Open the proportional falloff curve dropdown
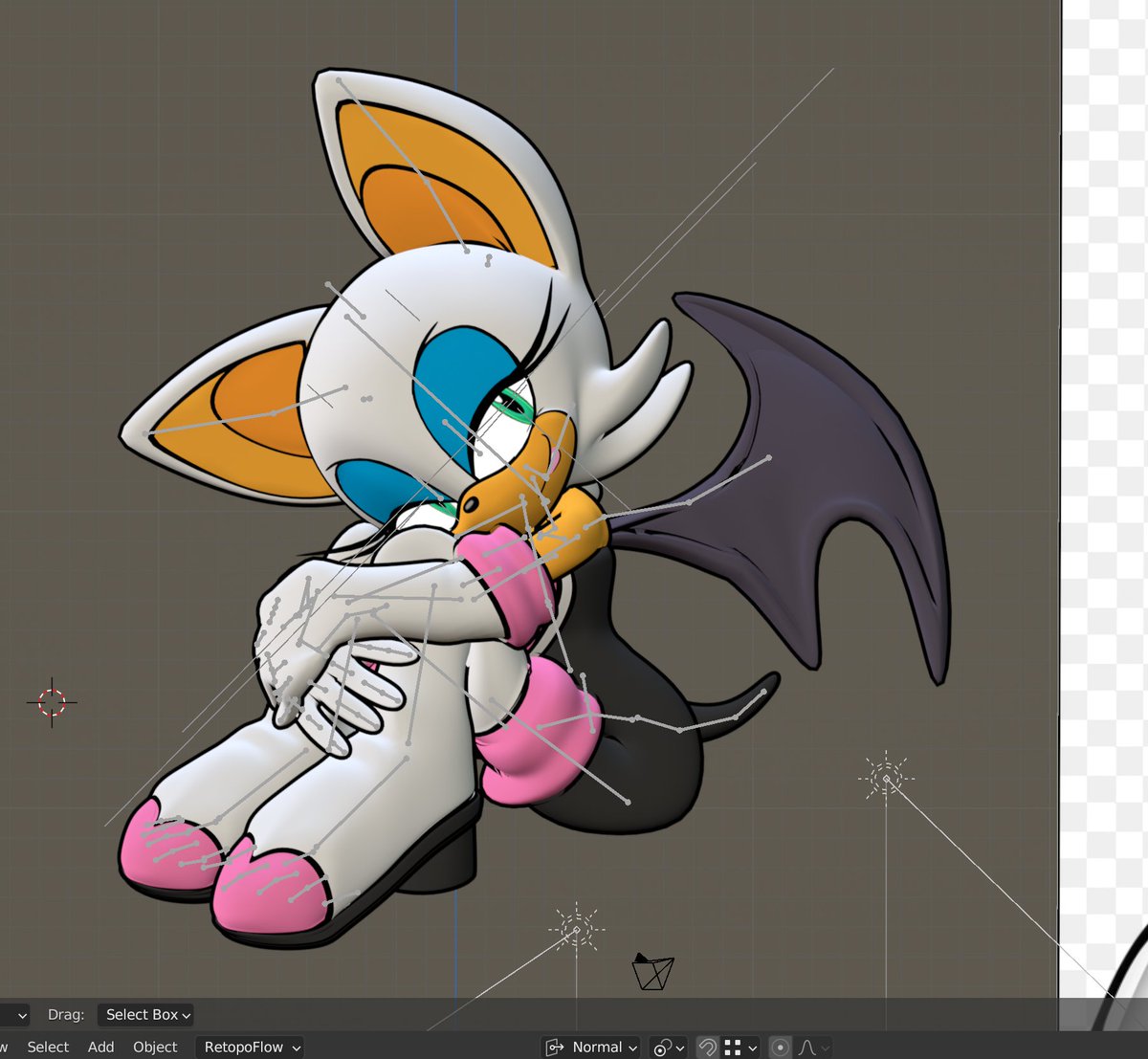The width and height of the screenshot is (1148, 1059). (x=813, y=1048)
